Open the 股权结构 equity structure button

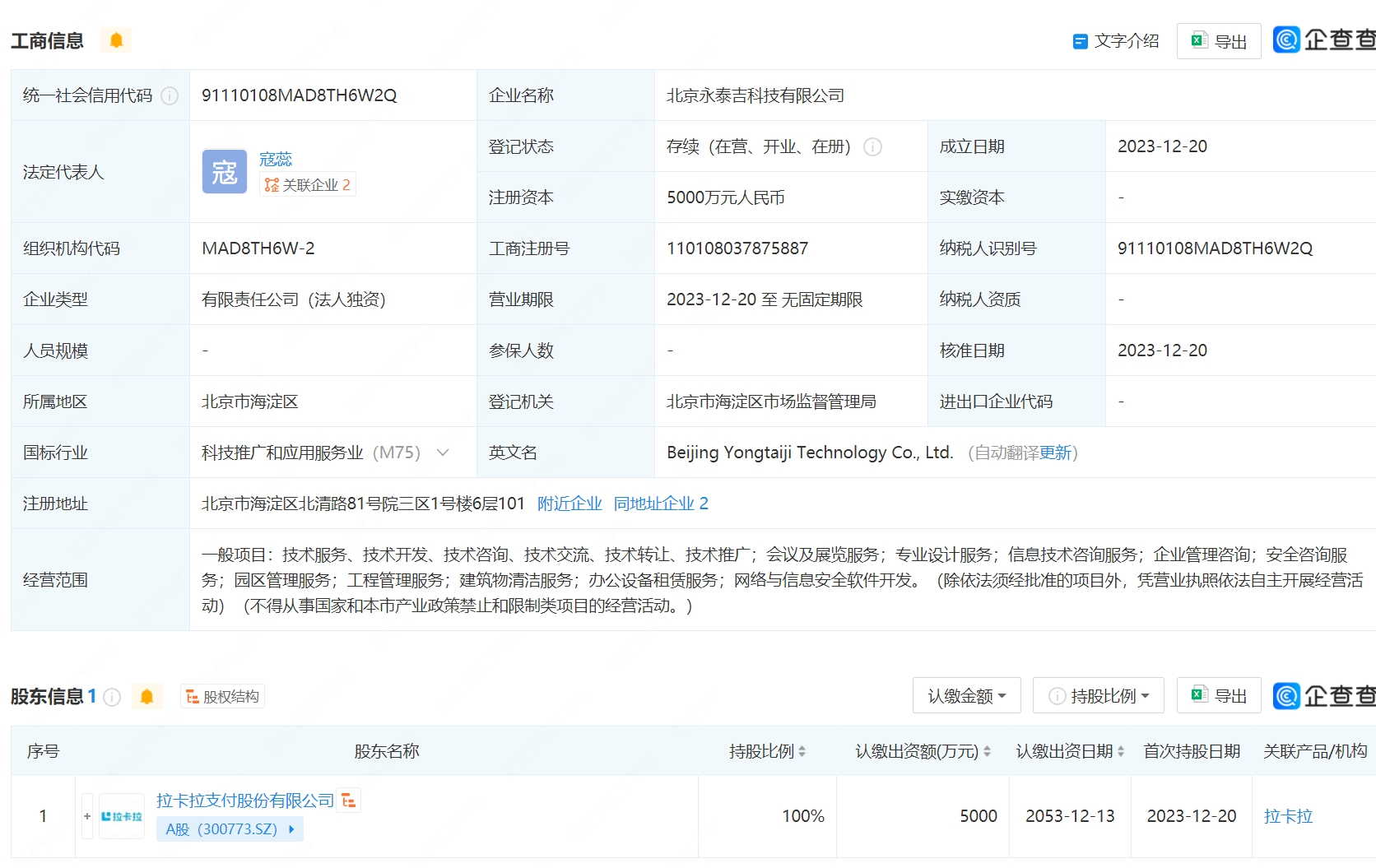(x=222, y=697)
